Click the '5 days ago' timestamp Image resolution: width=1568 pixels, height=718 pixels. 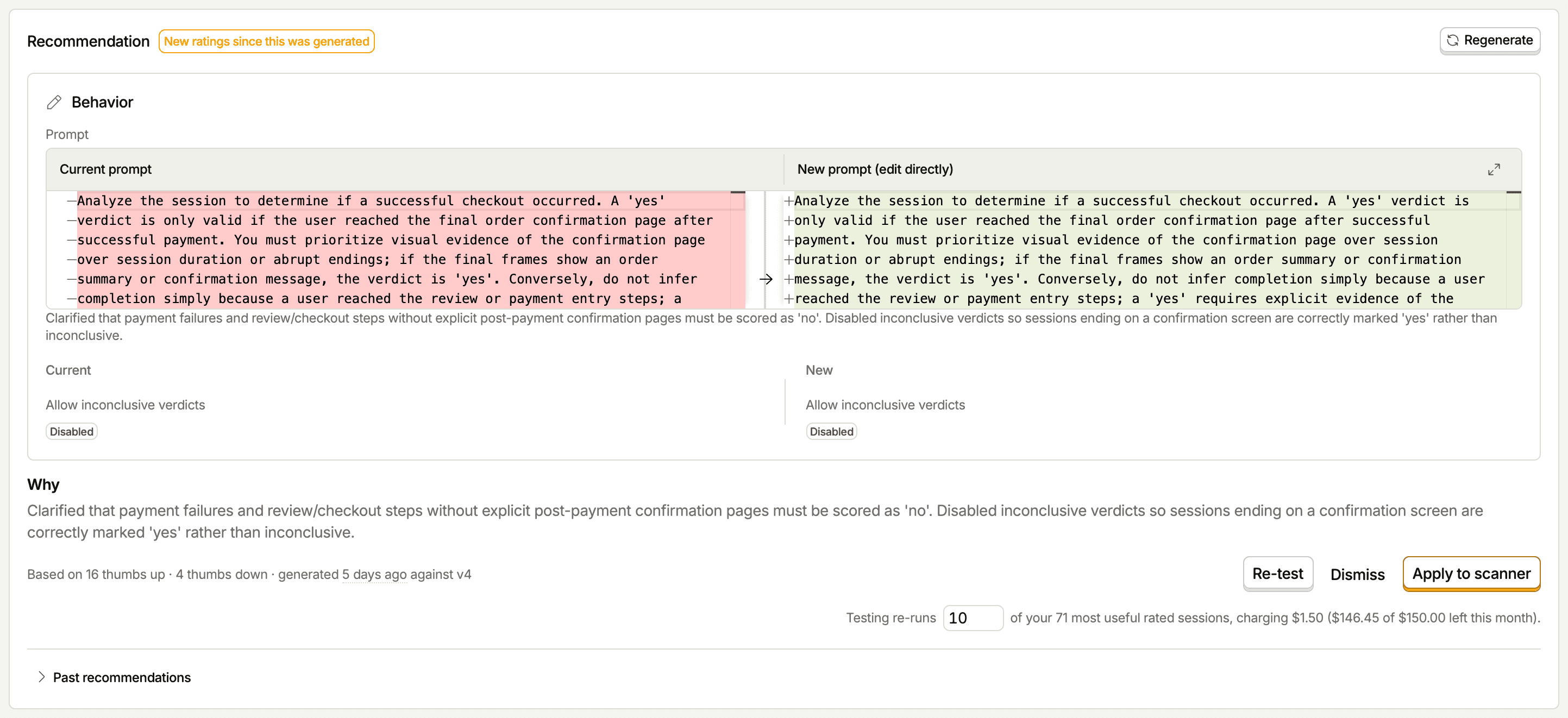pyautogui.click(x=374, y=575)
